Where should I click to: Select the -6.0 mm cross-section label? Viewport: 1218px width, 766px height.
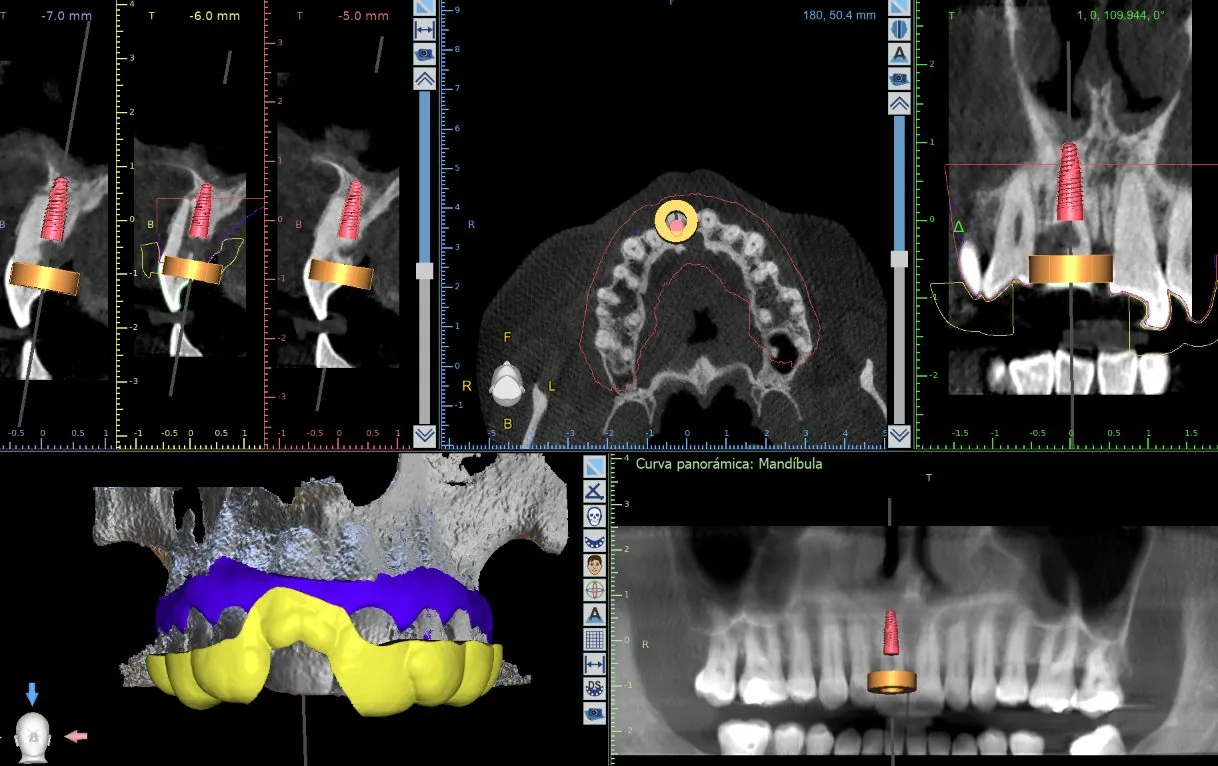point(215,16)
